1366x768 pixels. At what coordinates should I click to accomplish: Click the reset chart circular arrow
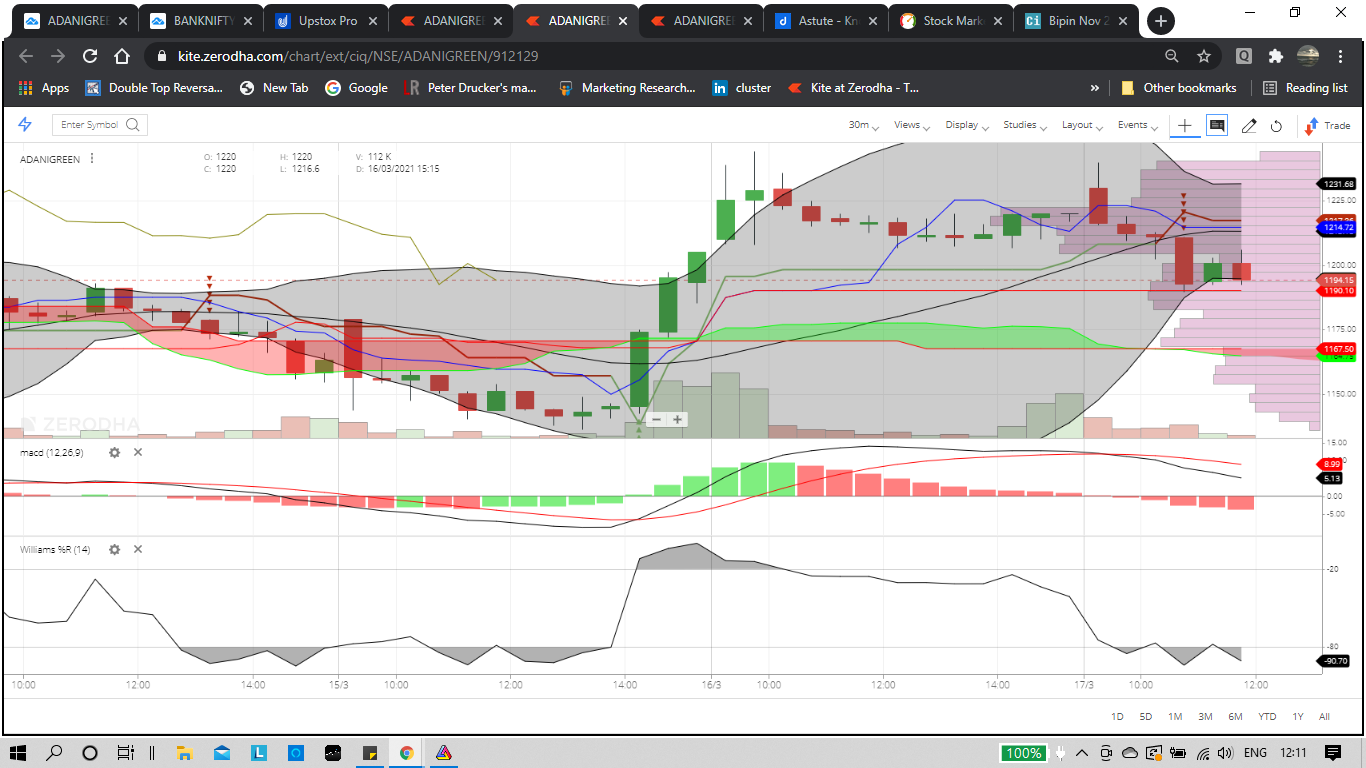click(1277, 126)
